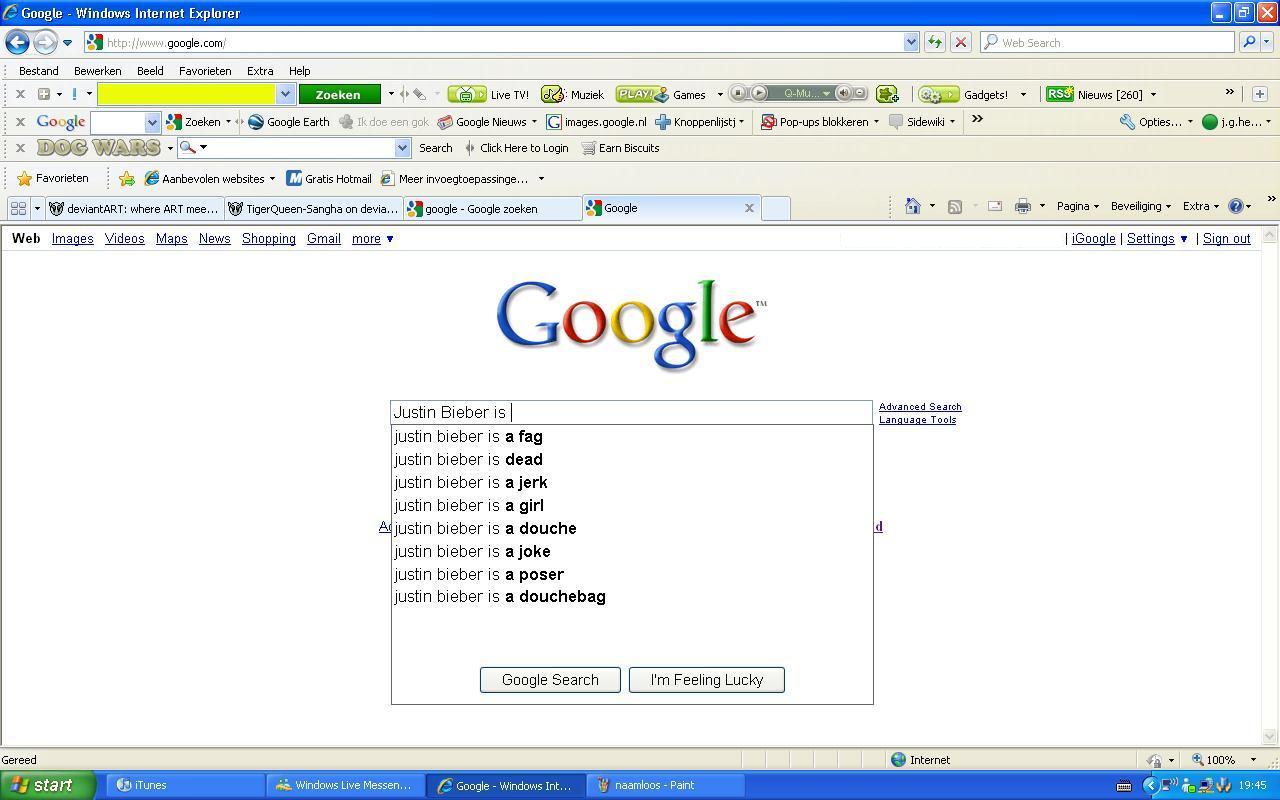Click the Home icon in the command bar
The width and height of the screenshot is (1280, 800).
pyautogui.click(x=912, y=206)
